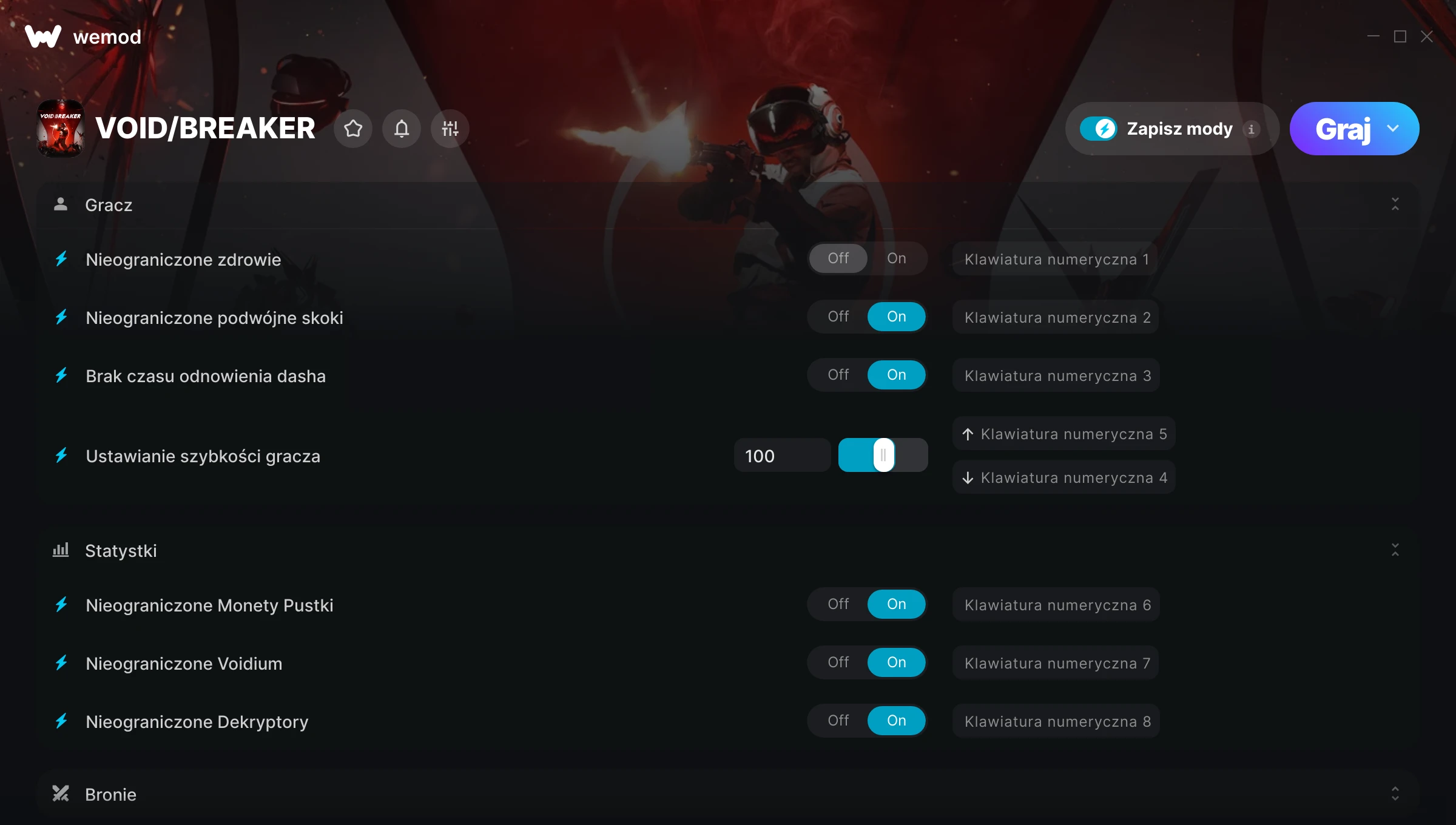Turn off Nieograniczone podwójne skoki
This screenshot has width=1456, height=825.
pyautogui.click(x=838, y=317)
